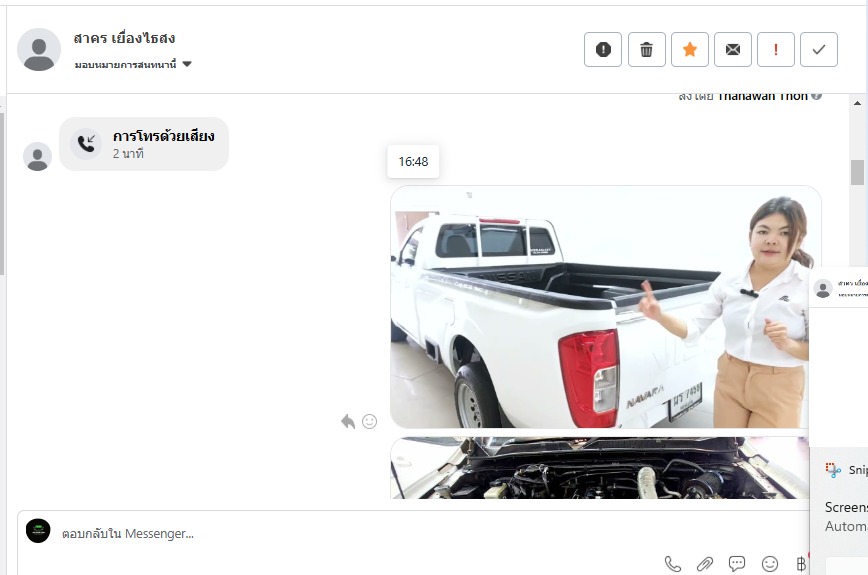Flag conversation as priority with red exclamation

point(776,50)
